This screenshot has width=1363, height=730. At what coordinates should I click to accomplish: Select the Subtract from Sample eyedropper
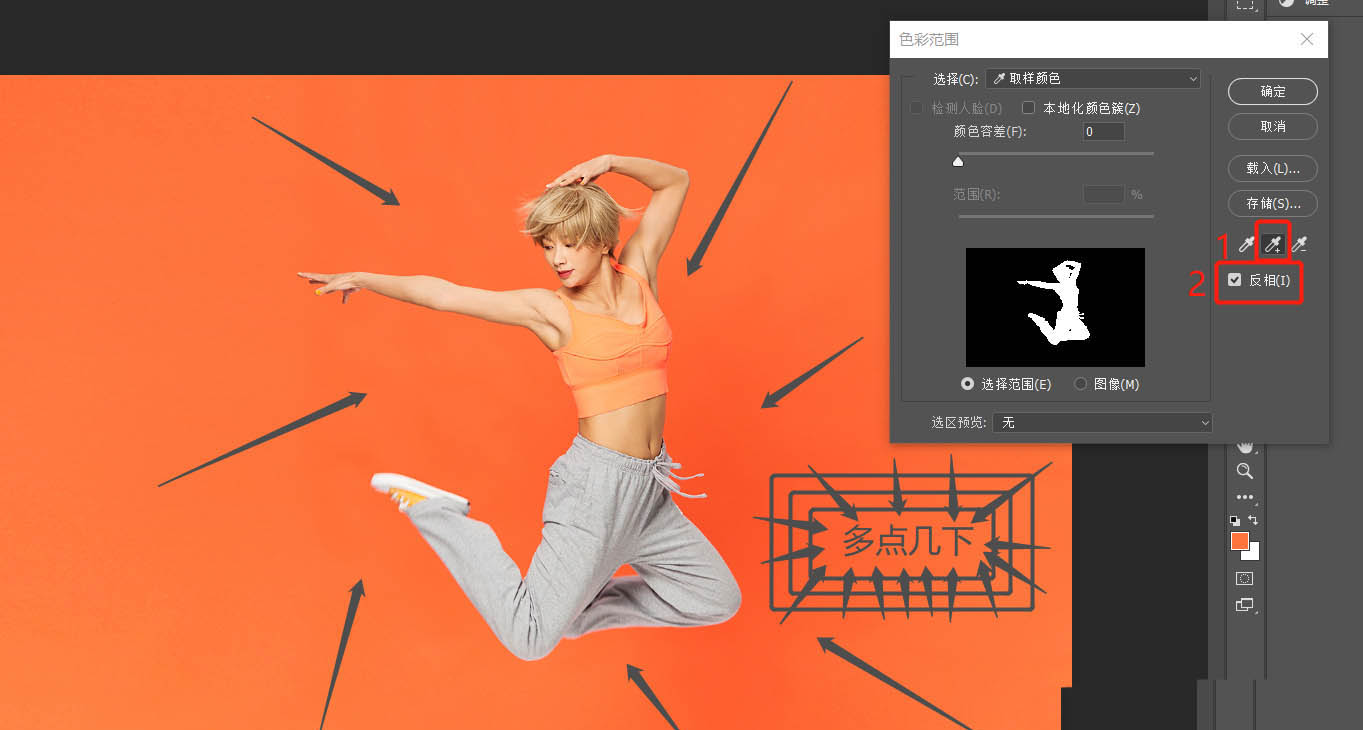1299,244
